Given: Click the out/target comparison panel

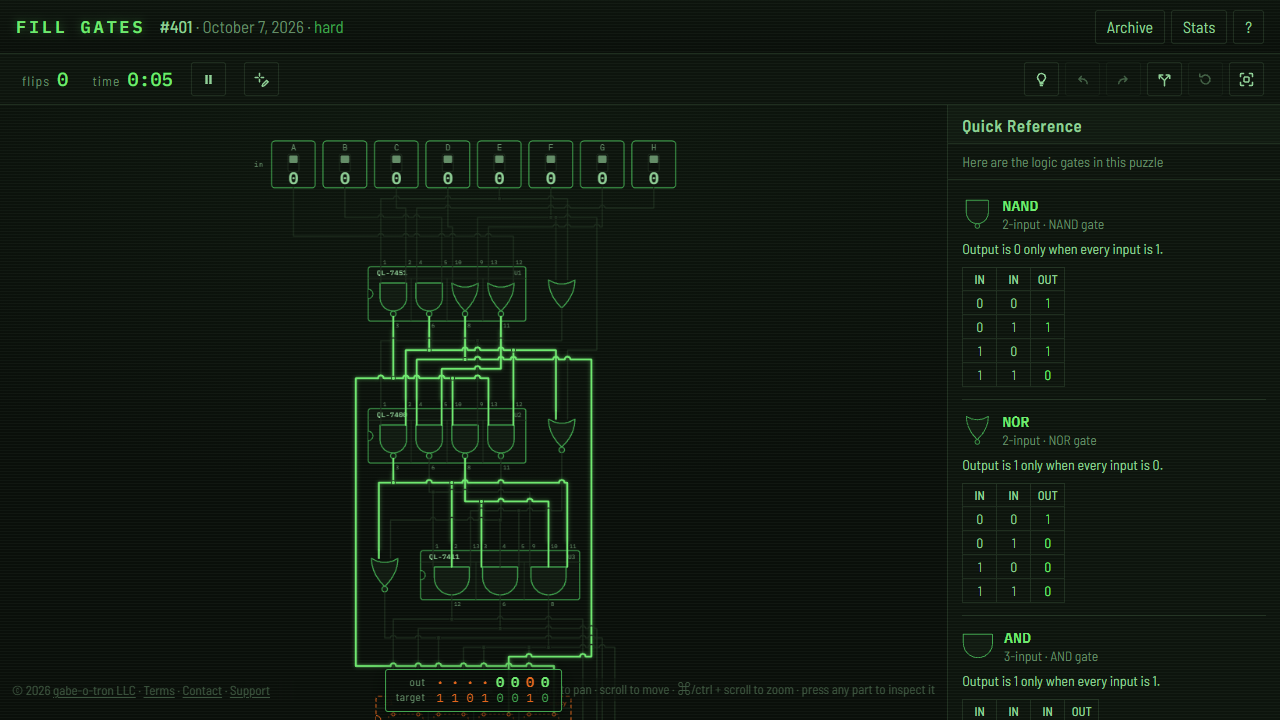Looking at the screenshot, I should click(x=473, y=690).
